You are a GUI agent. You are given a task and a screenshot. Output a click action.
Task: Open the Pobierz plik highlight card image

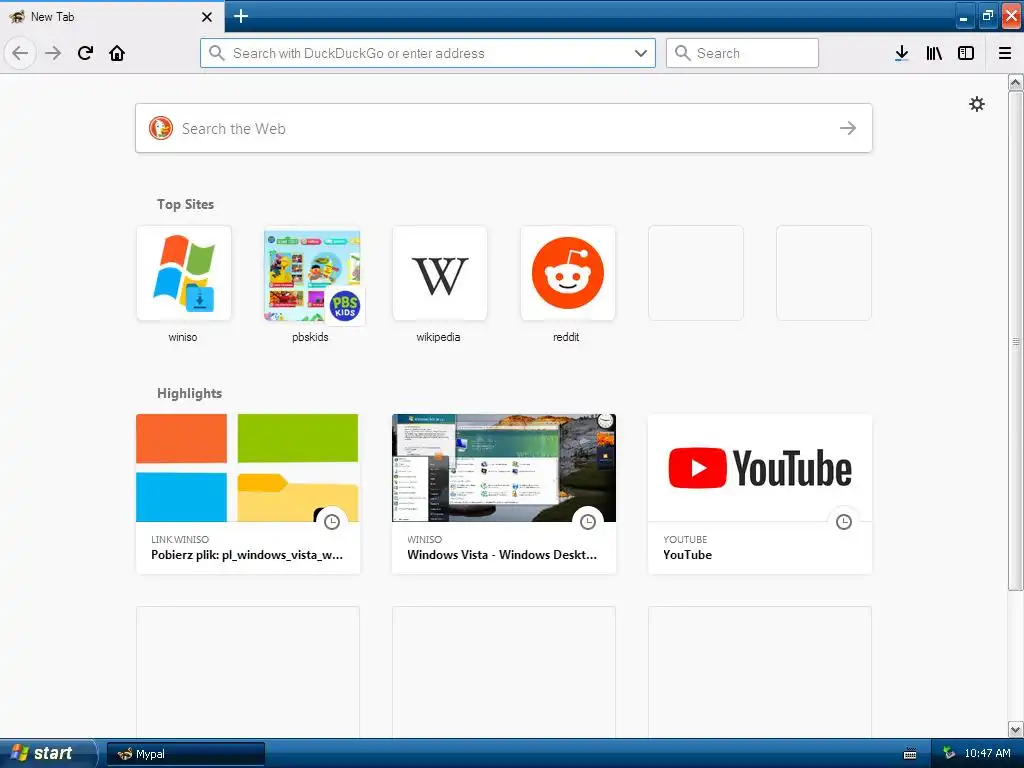248,468
